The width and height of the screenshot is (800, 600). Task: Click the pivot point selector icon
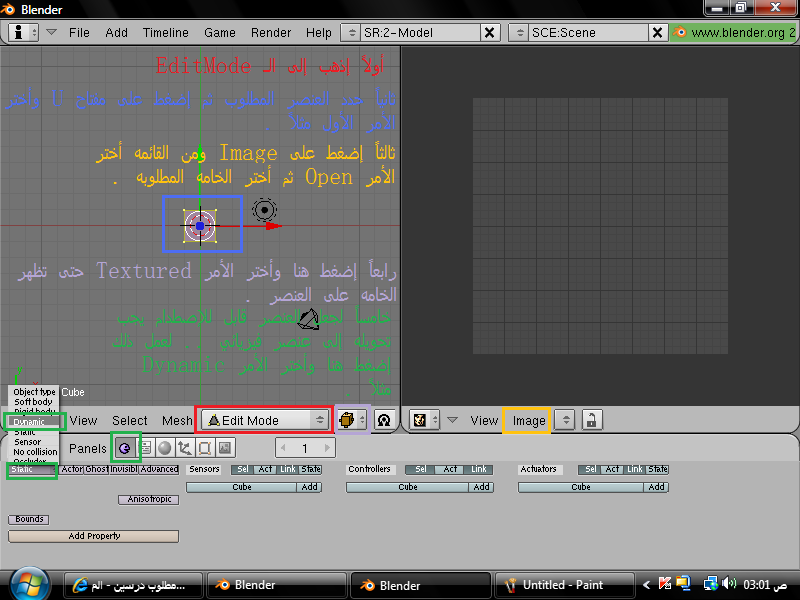(x=384, y=420)
